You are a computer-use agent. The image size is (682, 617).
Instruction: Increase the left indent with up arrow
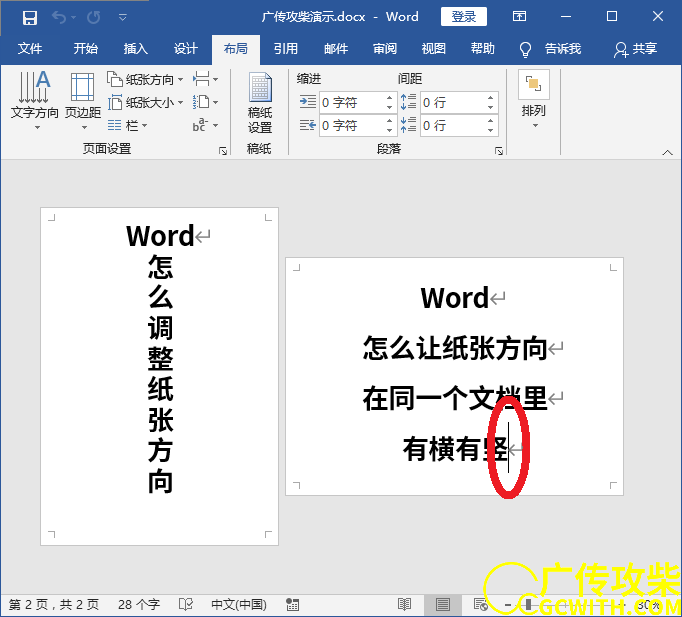389,98
